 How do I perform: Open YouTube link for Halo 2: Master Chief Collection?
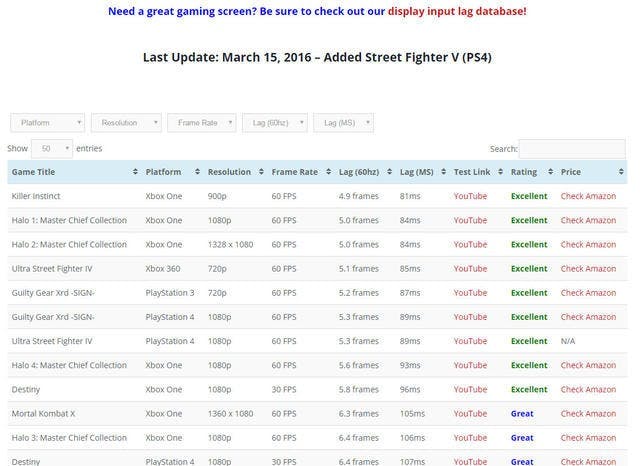click(x=470, y=244)
